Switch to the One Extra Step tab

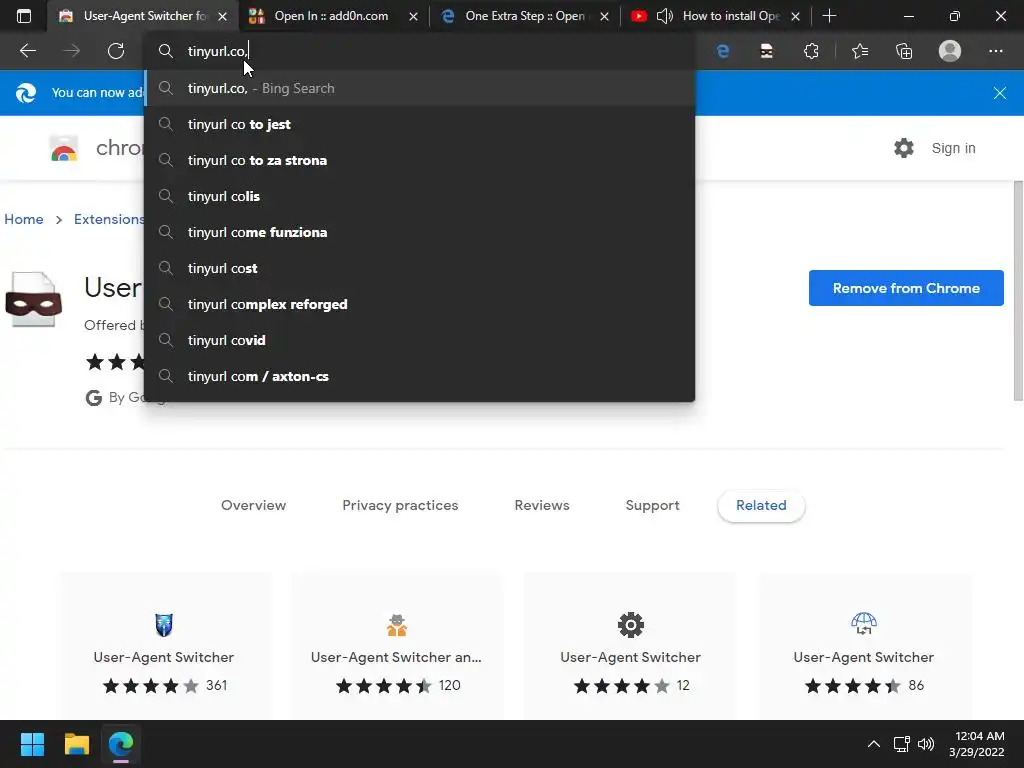point(526,16)
